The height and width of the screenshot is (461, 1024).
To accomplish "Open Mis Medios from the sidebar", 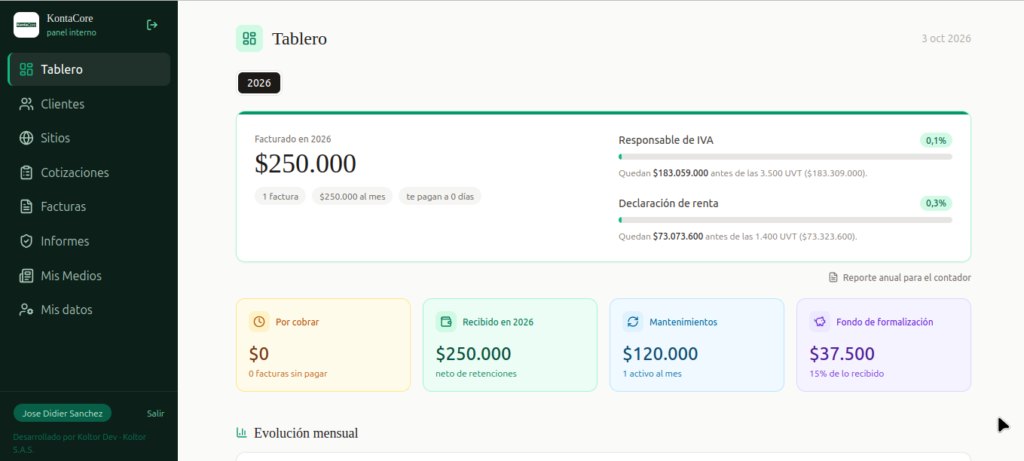I will coord(89,276).
